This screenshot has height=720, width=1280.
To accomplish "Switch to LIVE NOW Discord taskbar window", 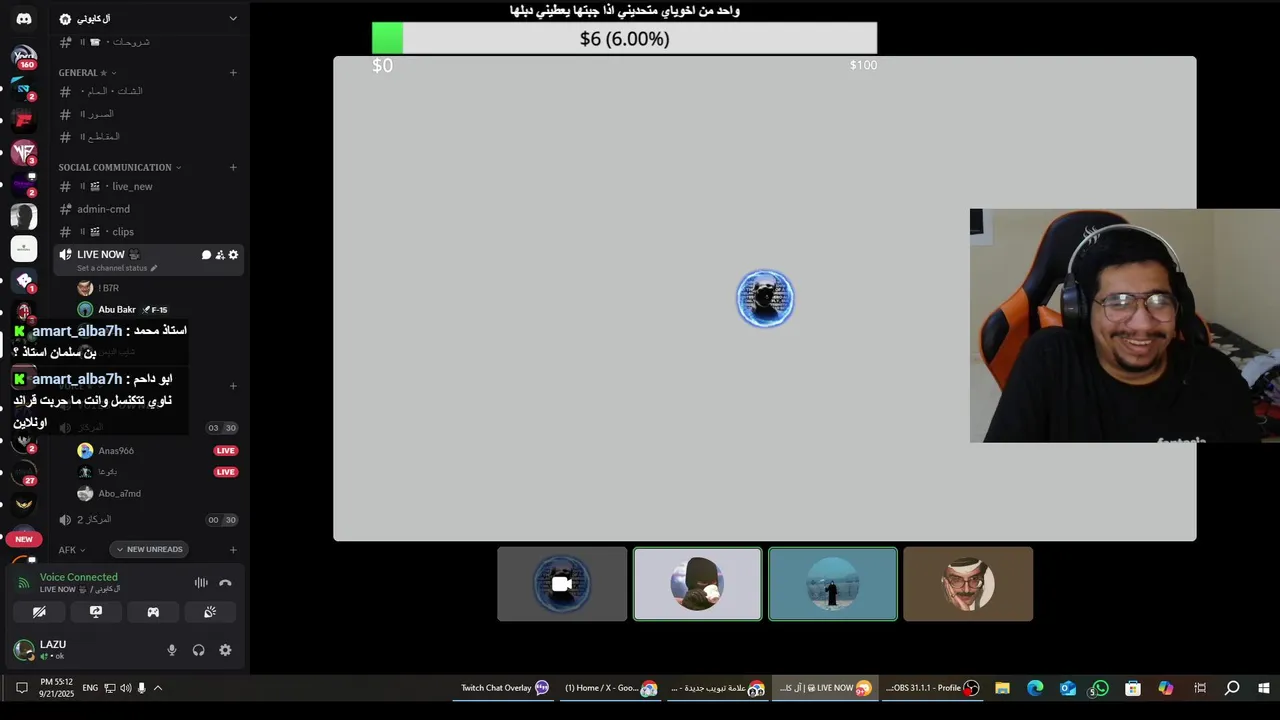I will click(x=824, y=688).
